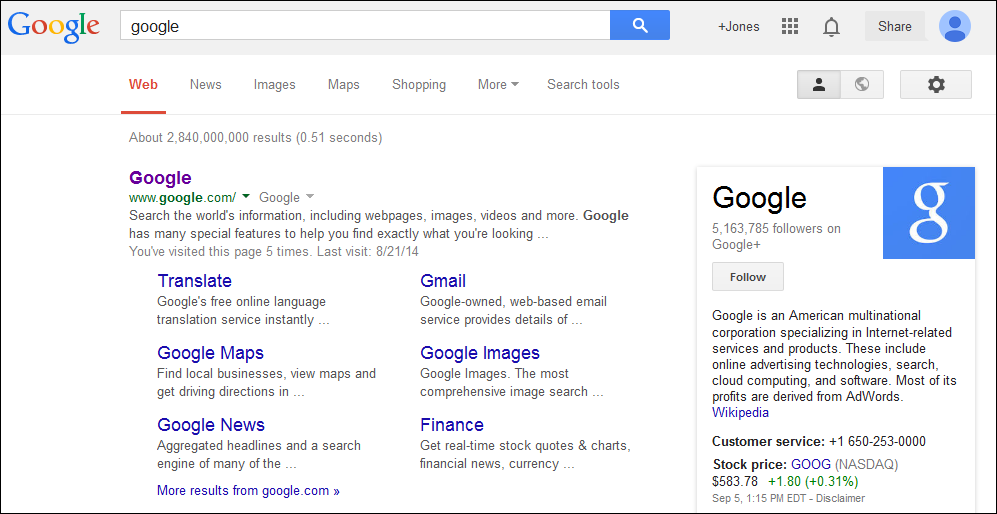997x514 pixels.
Task: Open the settings gear menu
Action: 935,85
